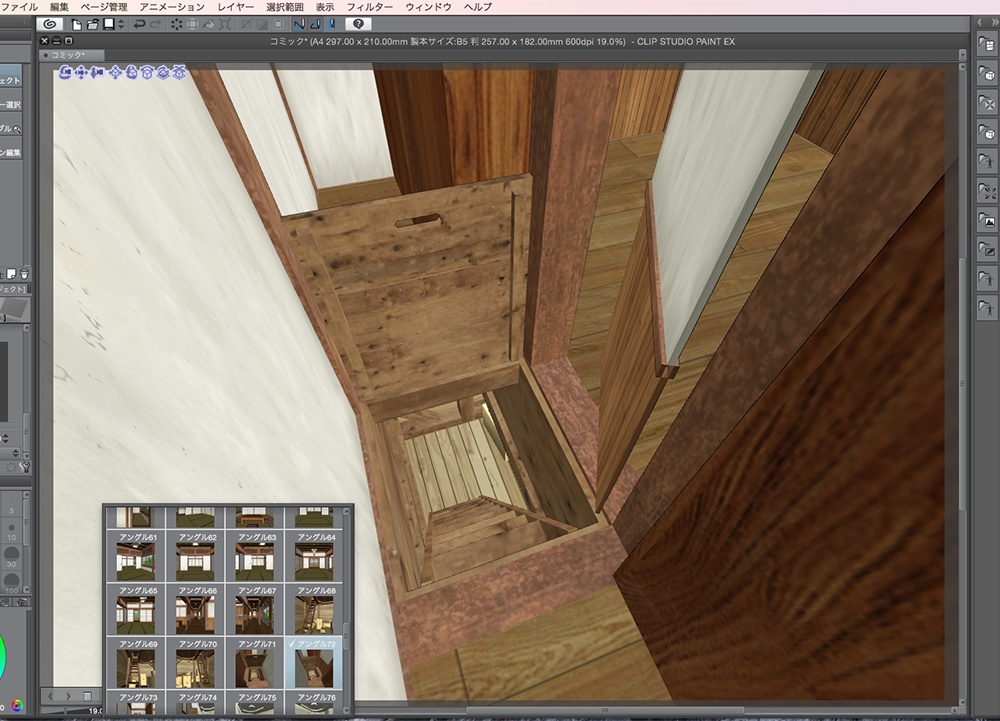Toggle snap to special ruler icon
Image resolution: width=1000 pixels, height=721 pixels.
tap(314, 23)
